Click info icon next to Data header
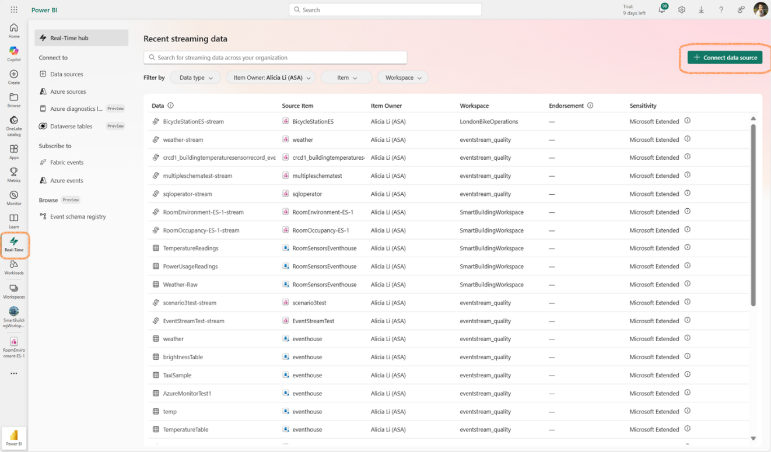This screenshot has height=452, width=771. [171, 105]
